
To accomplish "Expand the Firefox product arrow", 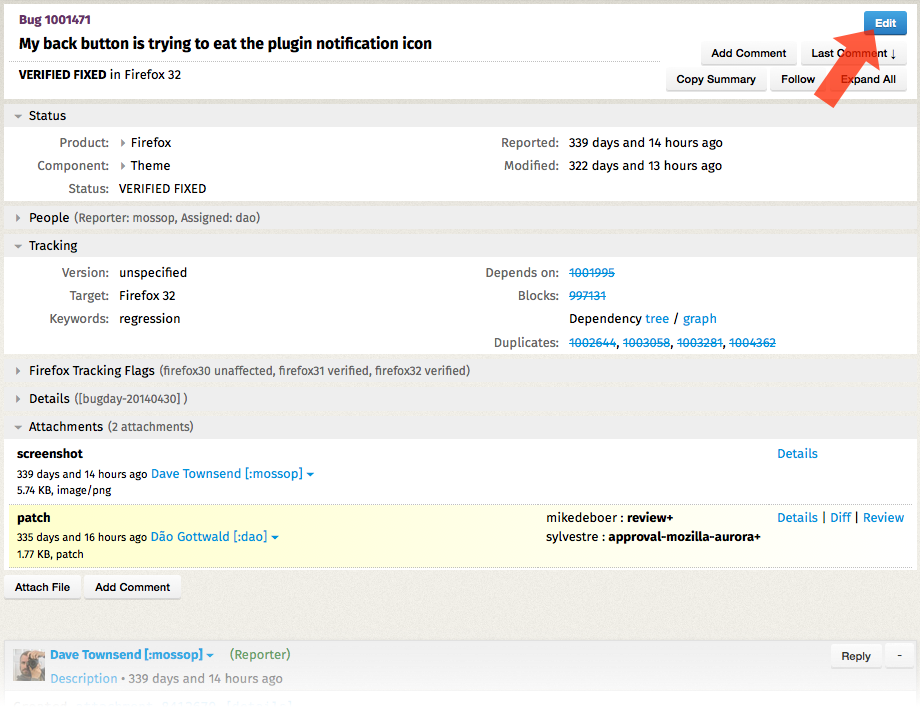I will click(x=123, y=143).
